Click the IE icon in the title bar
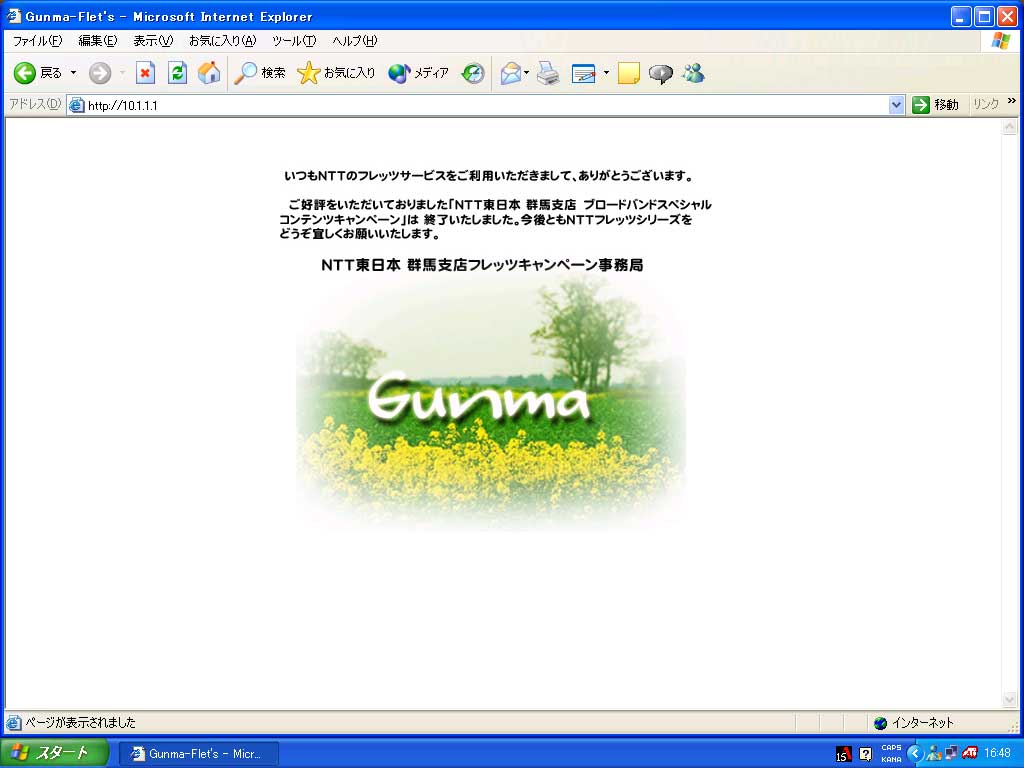The image size is (1024, 768). 14,16
